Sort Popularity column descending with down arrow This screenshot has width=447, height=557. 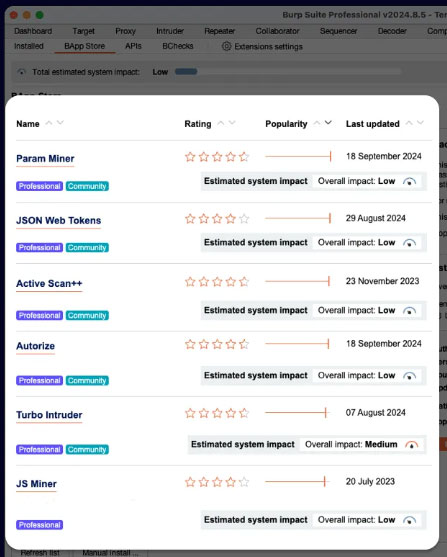pos(328,123)
